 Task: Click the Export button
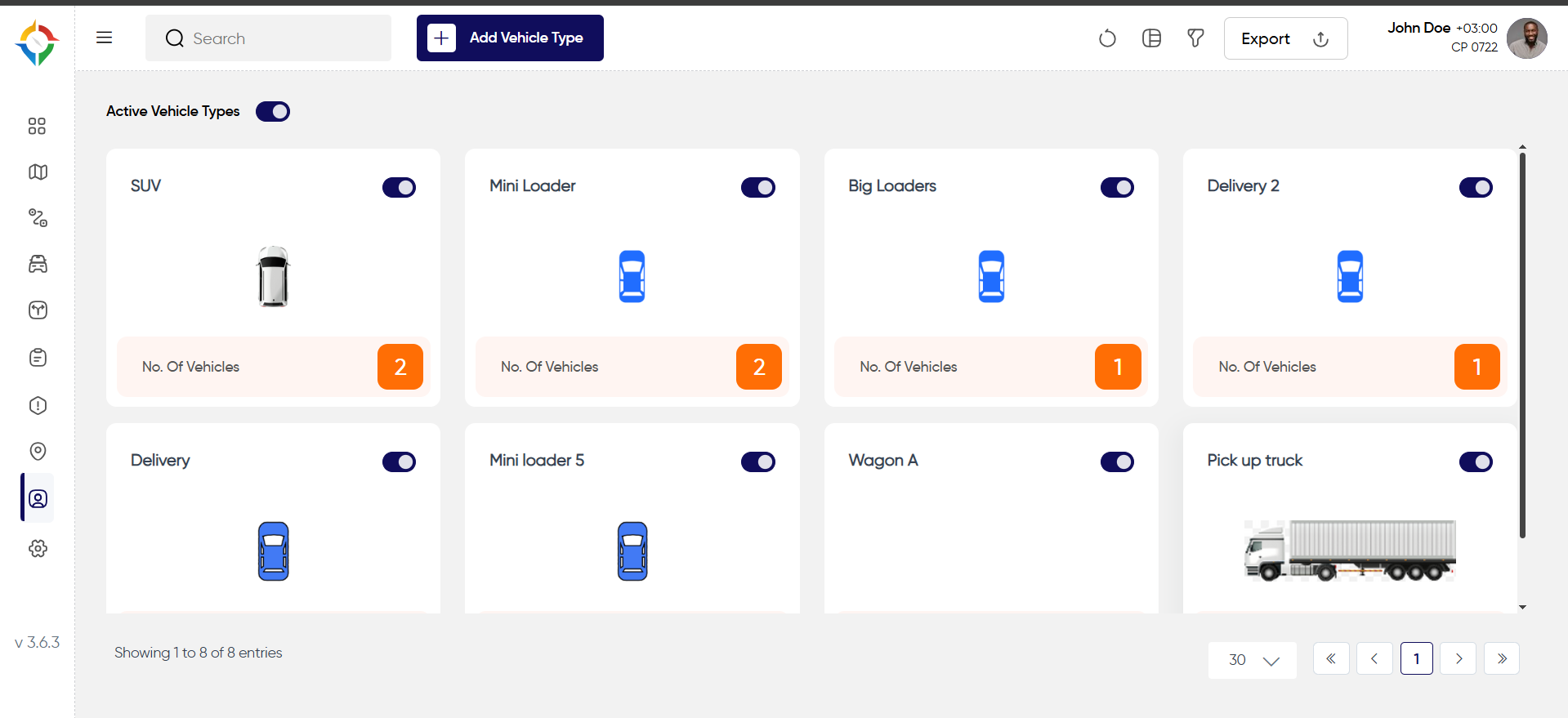point(1285,38)
